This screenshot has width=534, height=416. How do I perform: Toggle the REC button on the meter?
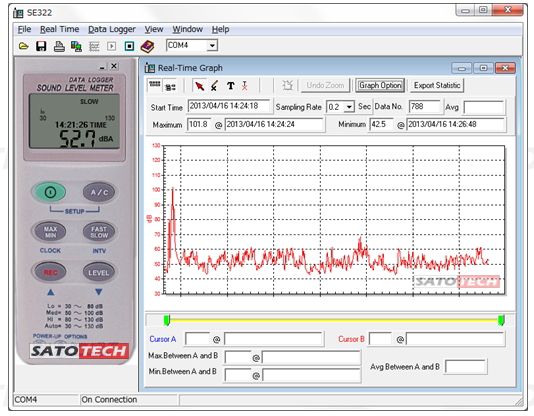point(49,272)
